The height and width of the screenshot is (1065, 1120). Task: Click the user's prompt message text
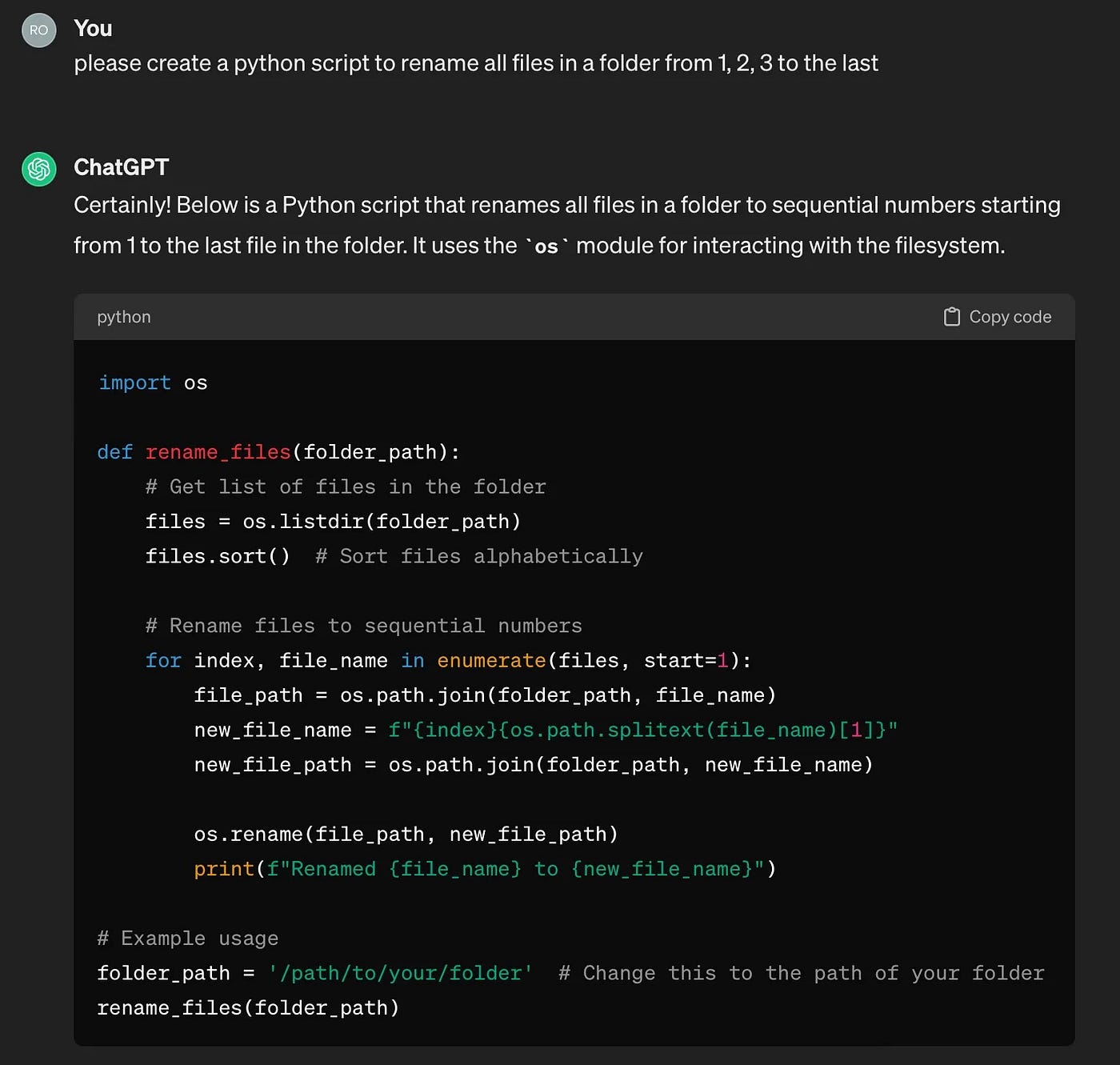coord(475,63)
